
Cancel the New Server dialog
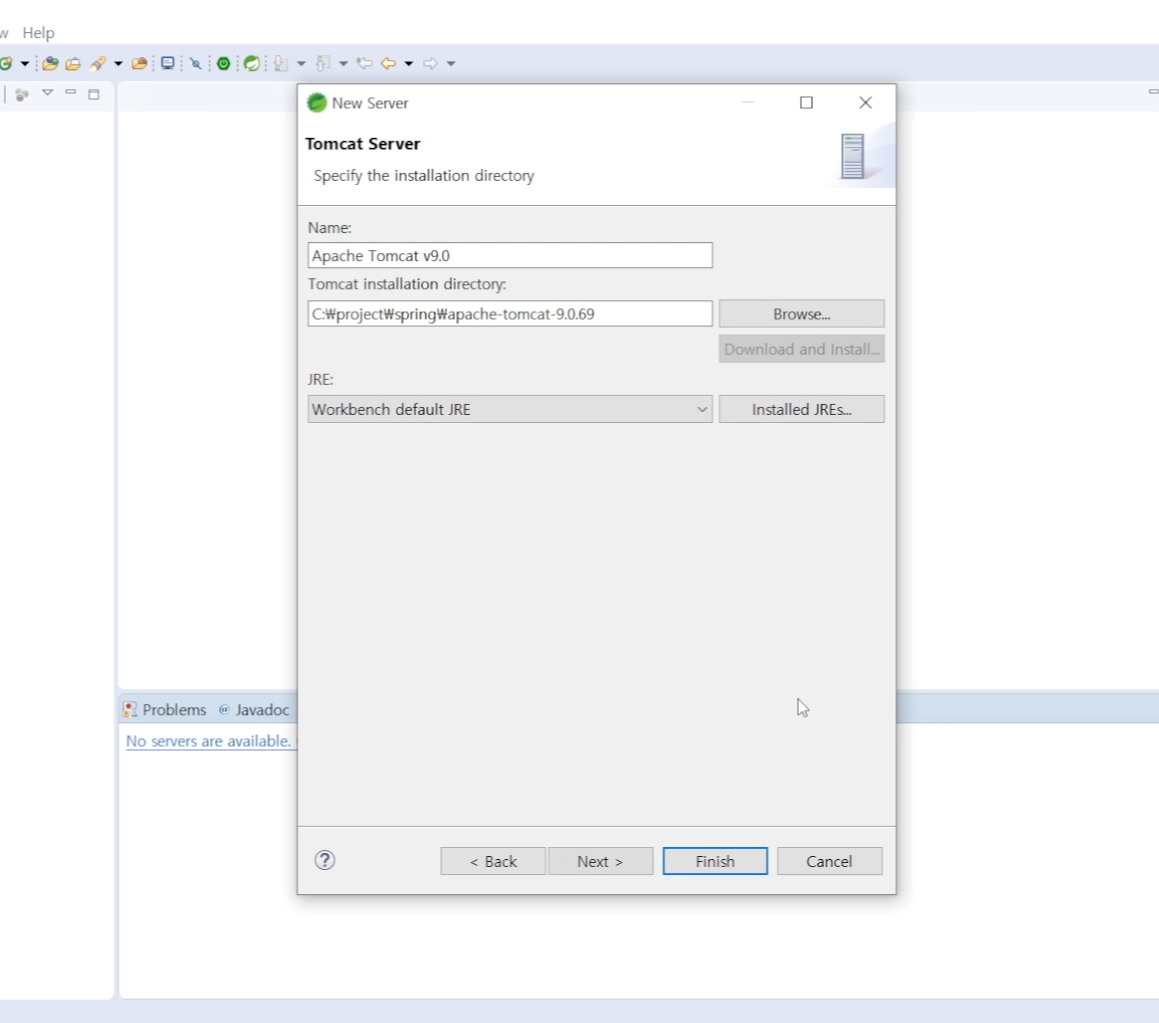(829, 861)
